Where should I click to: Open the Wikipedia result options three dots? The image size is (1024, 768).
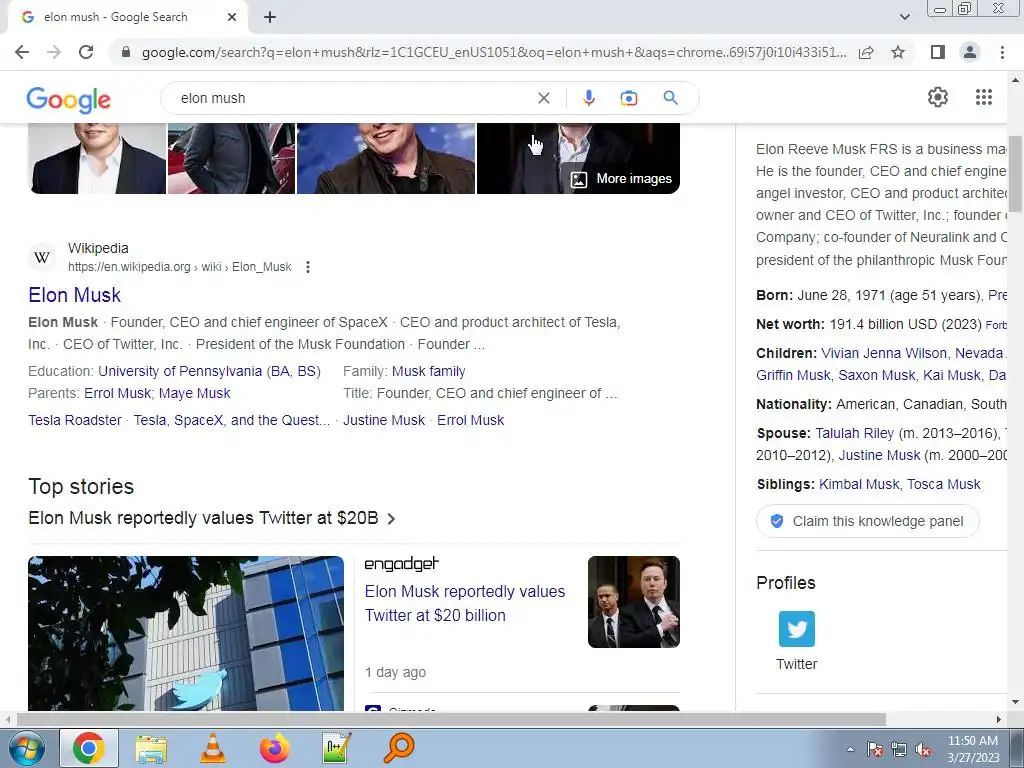pyautogui.click(x=308, y=267)
